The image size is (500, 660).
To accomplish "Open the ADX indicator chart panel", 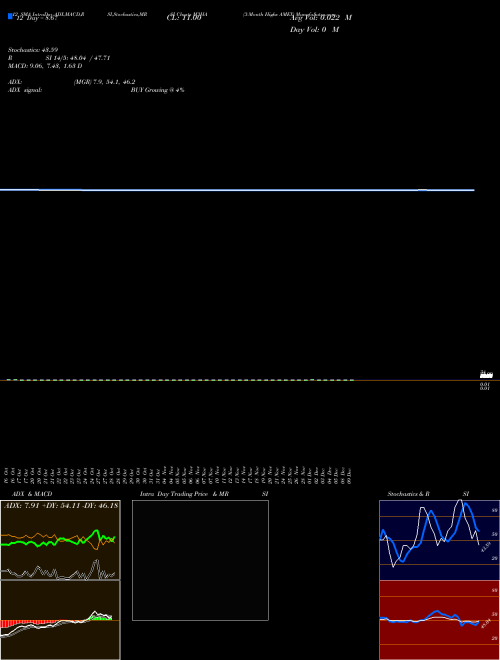I will tap(60, 540).
